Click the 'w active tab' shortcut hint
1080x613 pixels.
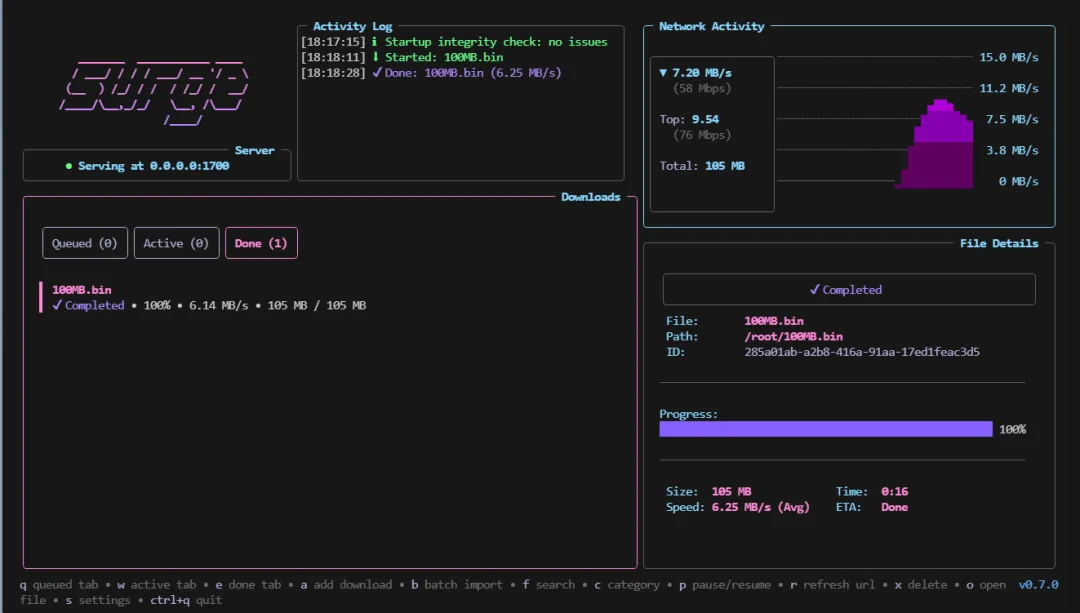coord(156,585)
